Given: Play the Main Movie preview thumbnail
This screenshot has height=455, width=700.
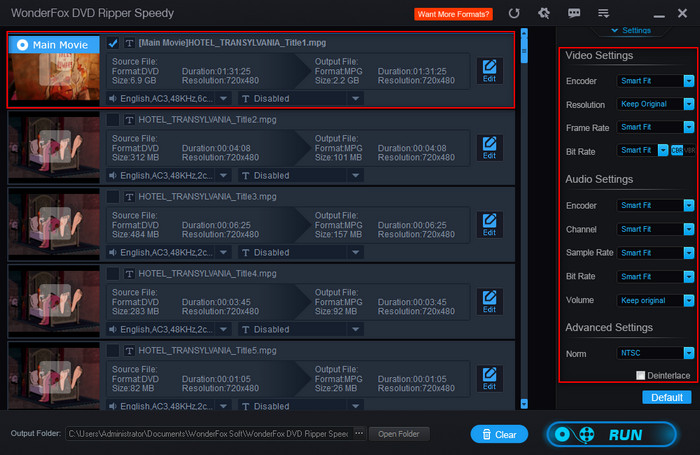Looking at the screenshot, I should pyautogui.click(x=54, y=70).
